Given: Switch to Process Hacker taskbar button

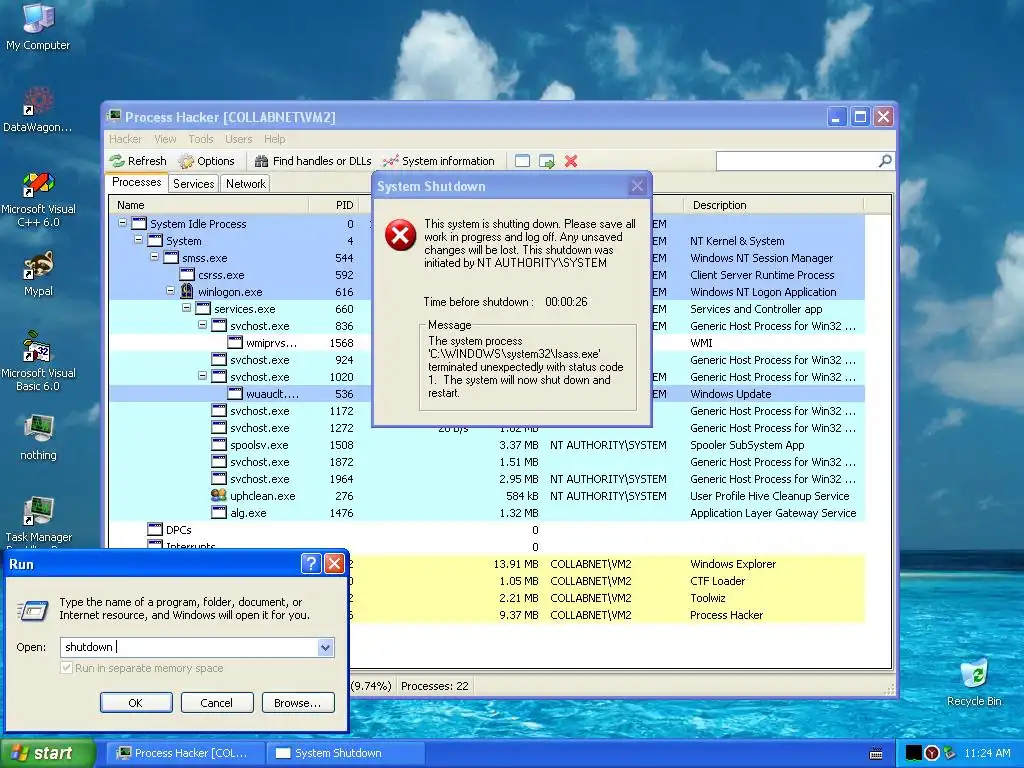Looking at the screenshot, I should coord(185,753).
